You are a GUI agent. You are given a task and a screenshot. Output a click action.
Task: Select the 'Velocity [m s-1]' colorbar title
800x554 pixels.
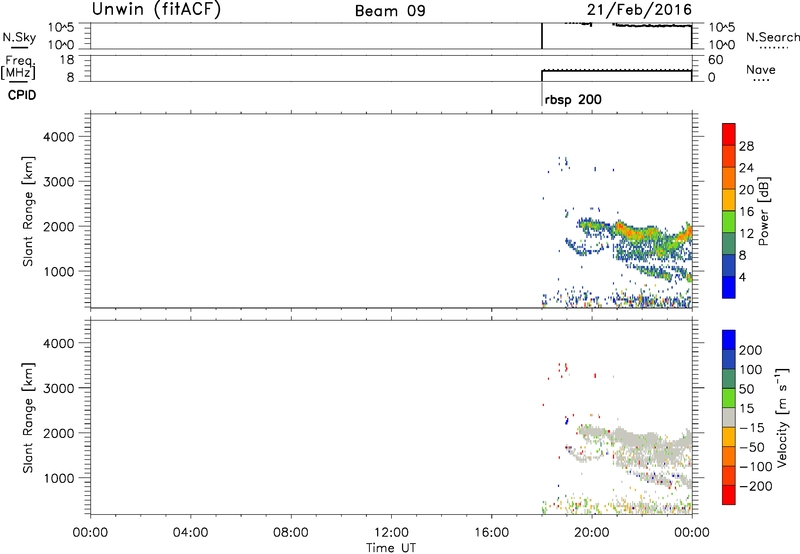point(782,417)
